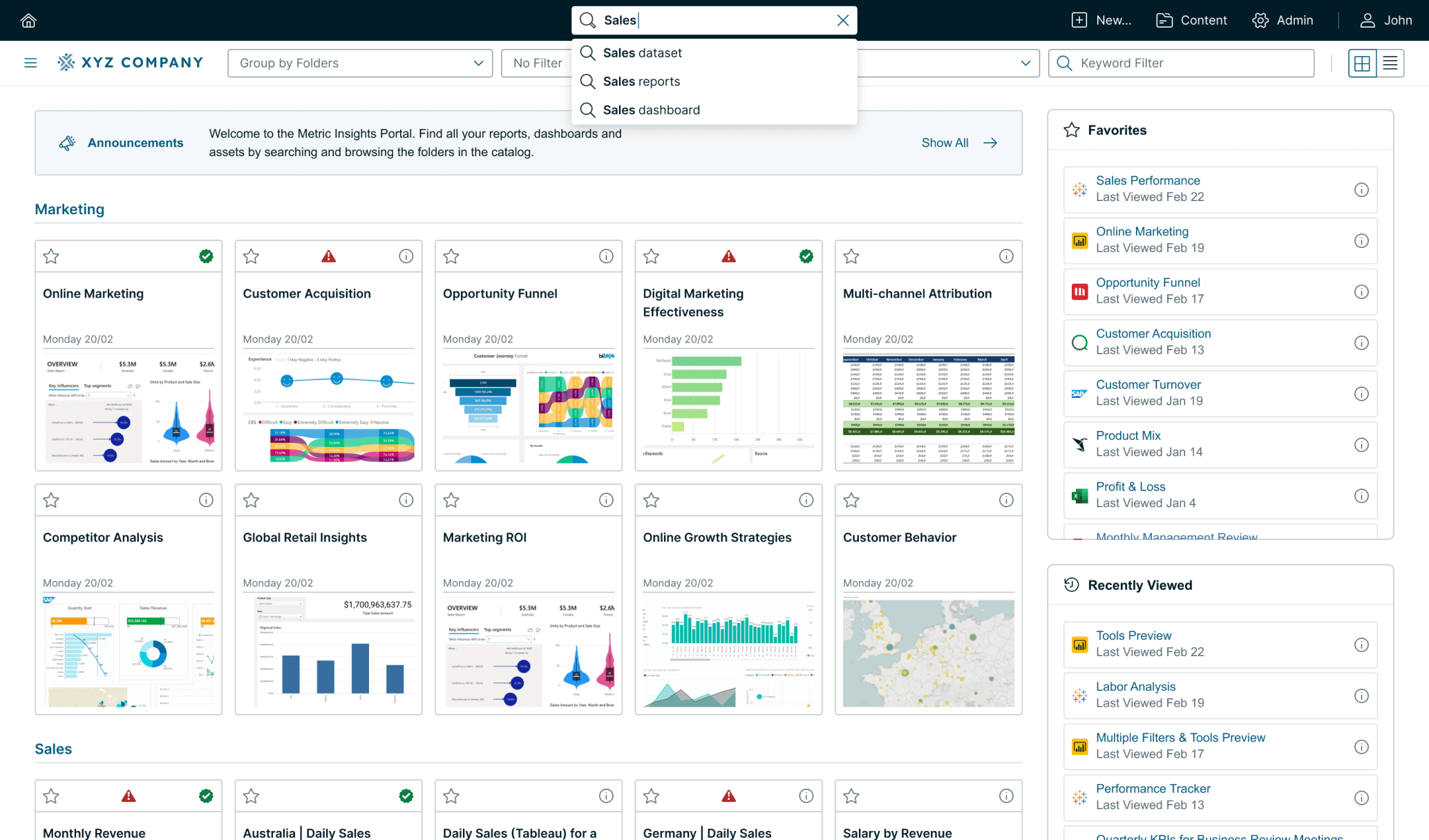This screenshot has height=840, width=1429.
Task: Favorite the Salary by Revenue tile
Action: point(851,796)
